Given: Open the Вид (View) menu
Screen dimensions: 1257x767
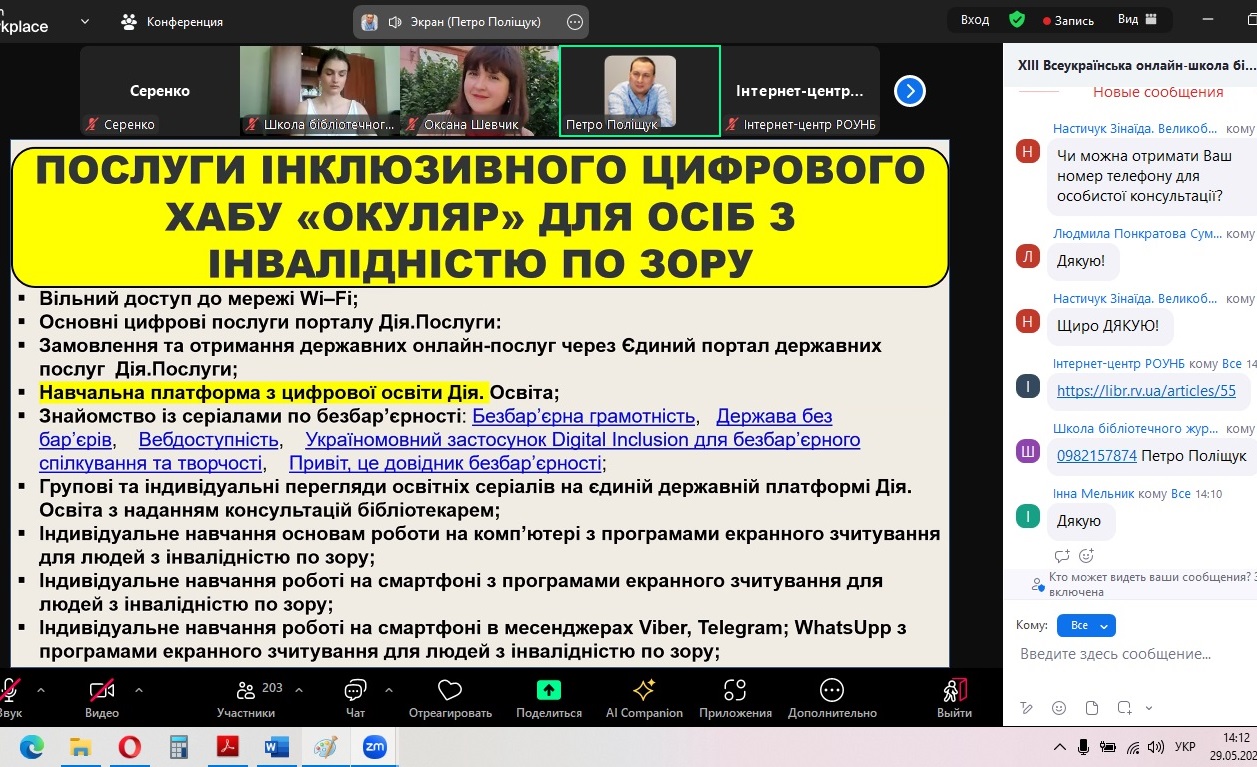Looking at the screenshot, I should click(x=1137, y=20).
